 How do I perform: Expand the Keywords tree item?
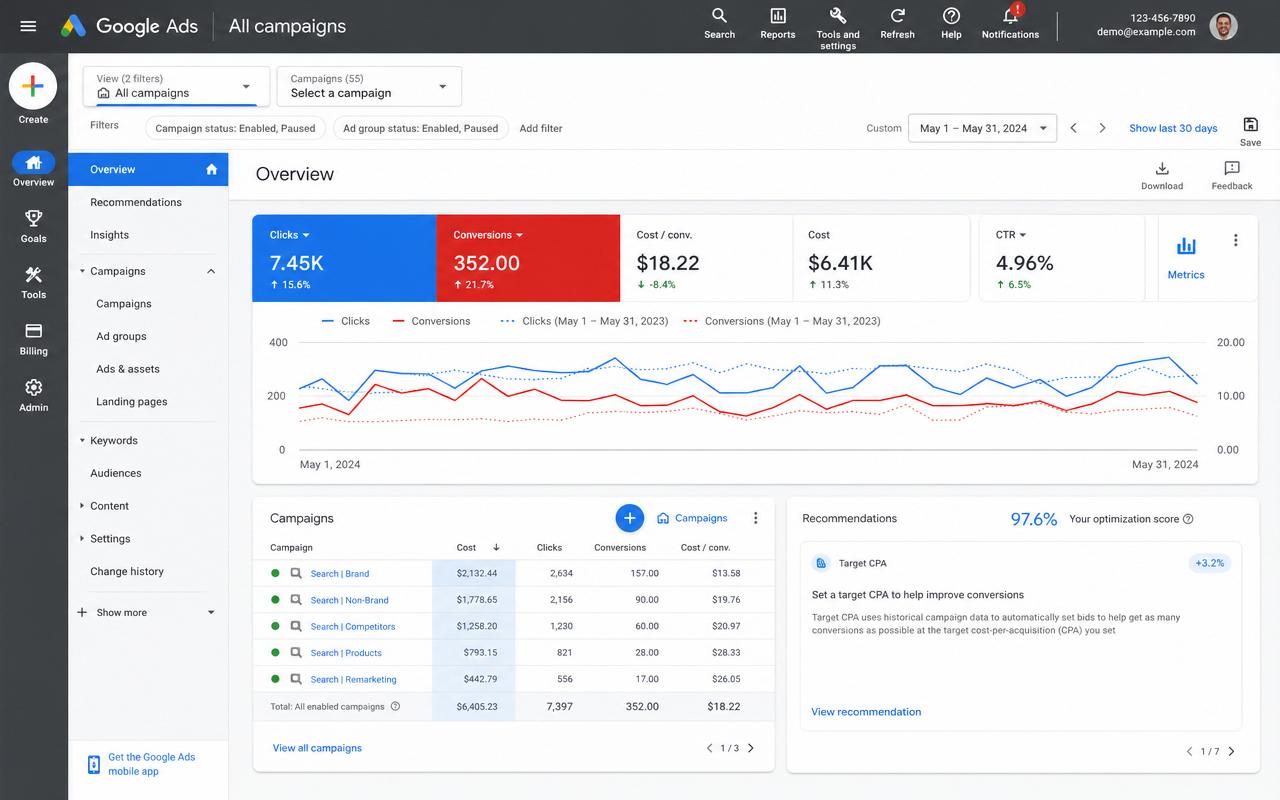point(82,440)
